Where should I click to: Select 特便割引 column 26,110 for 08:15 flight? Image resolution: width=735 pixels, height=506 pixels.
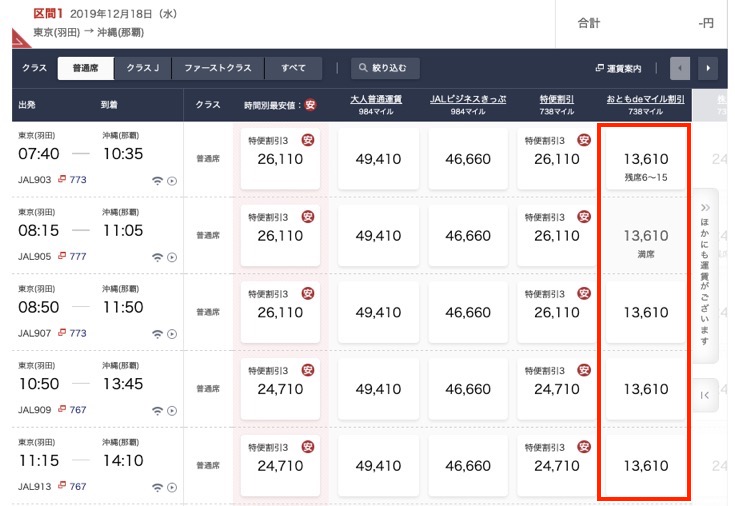click(557, 235)
